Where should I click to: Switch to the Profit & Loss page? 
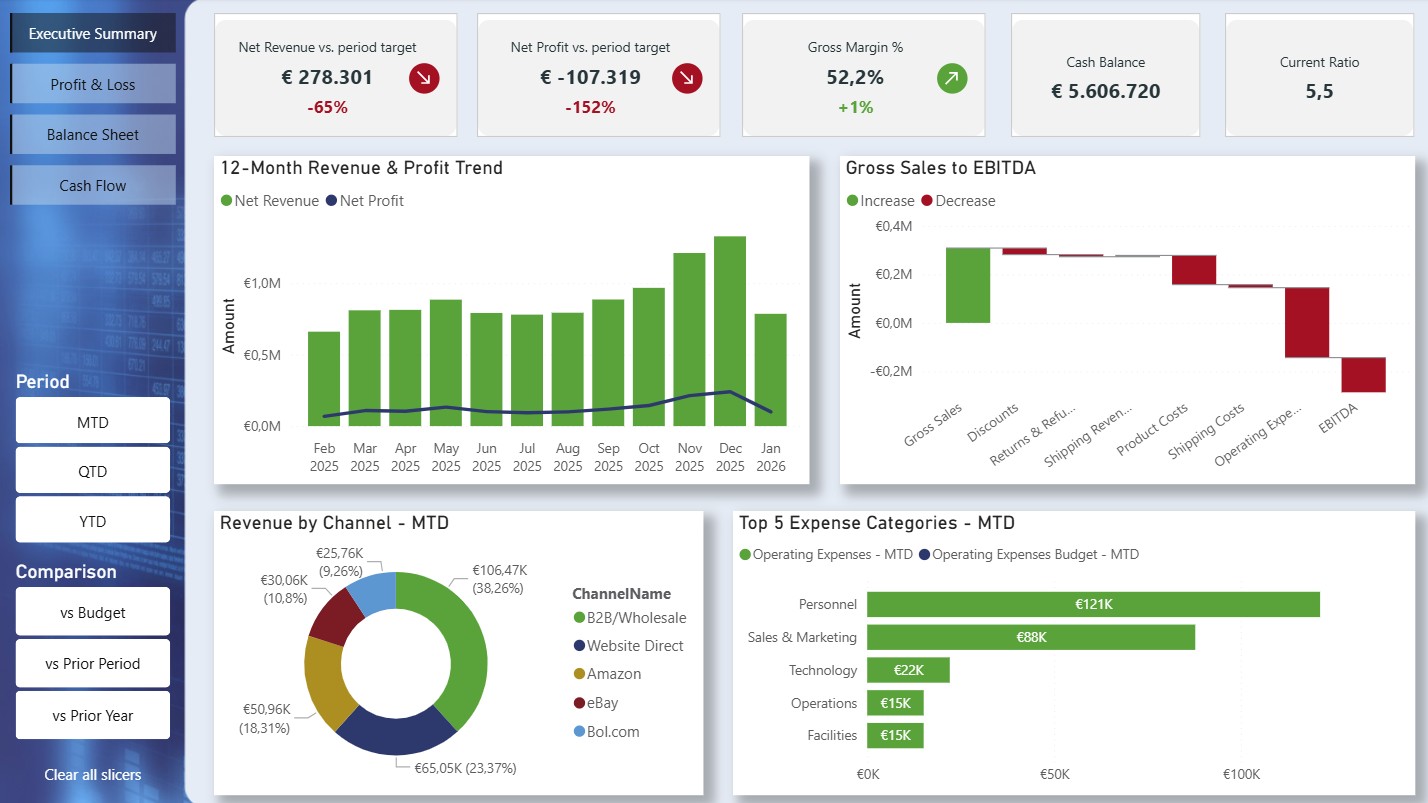pyautogui.click(x=92, y=83)
